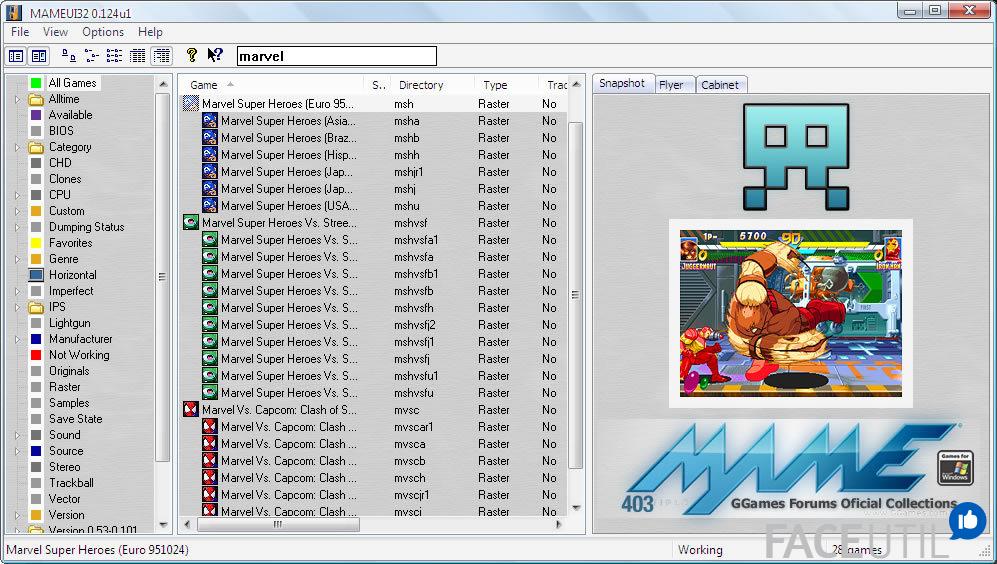Select the Originals filter
The image size is (997, 564).
(x=69, y=371)
